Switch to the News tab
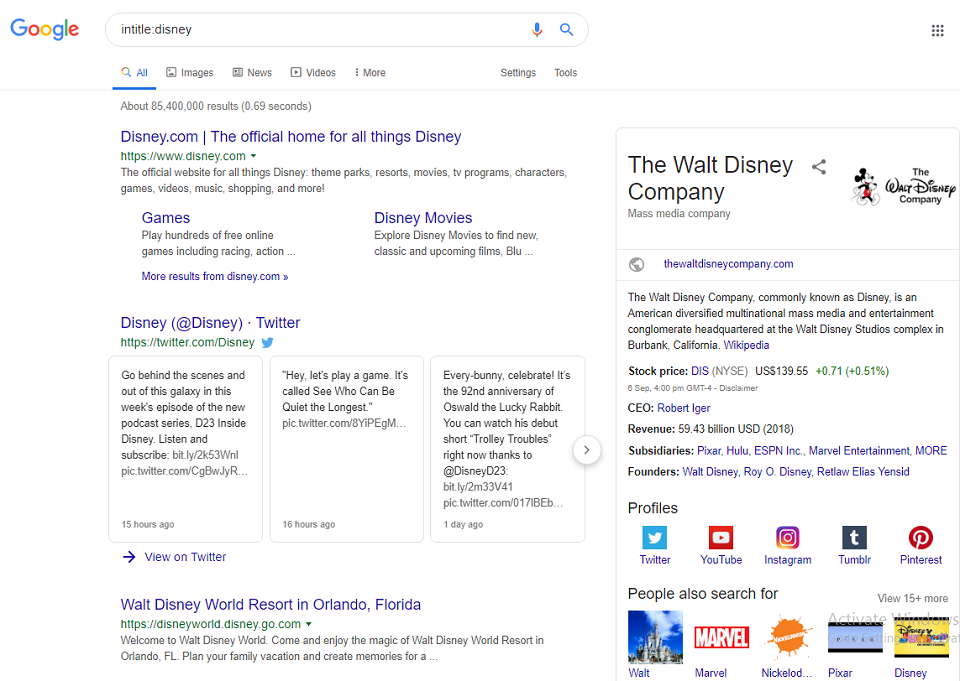 pos(252,72)
